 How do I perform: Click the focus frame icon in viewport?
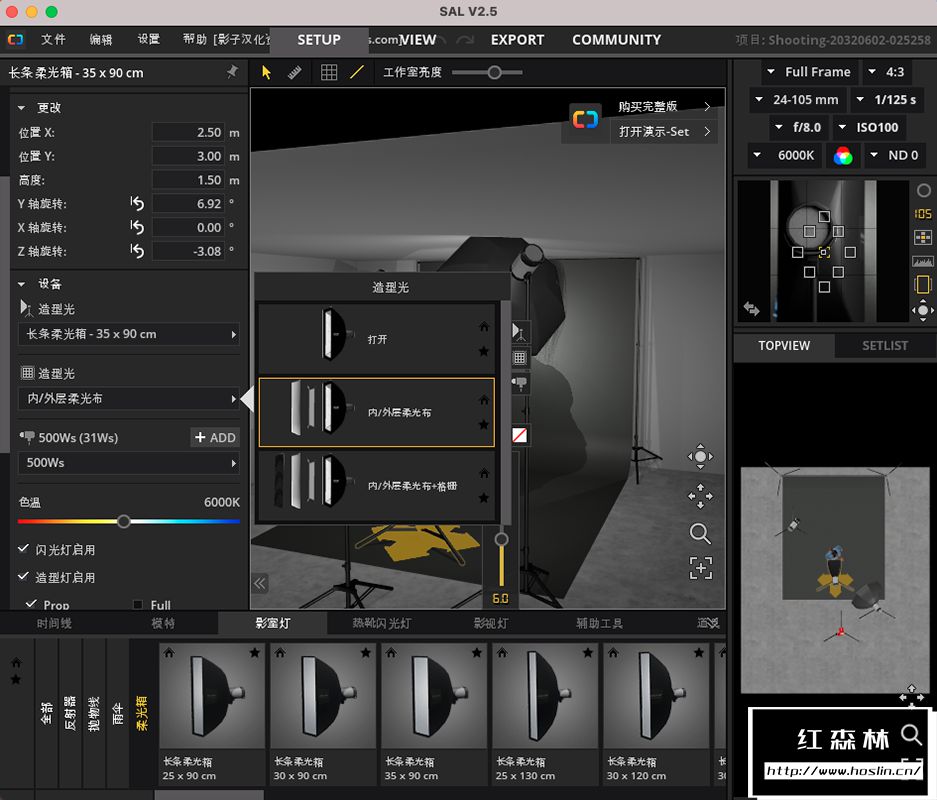point(700,568)
